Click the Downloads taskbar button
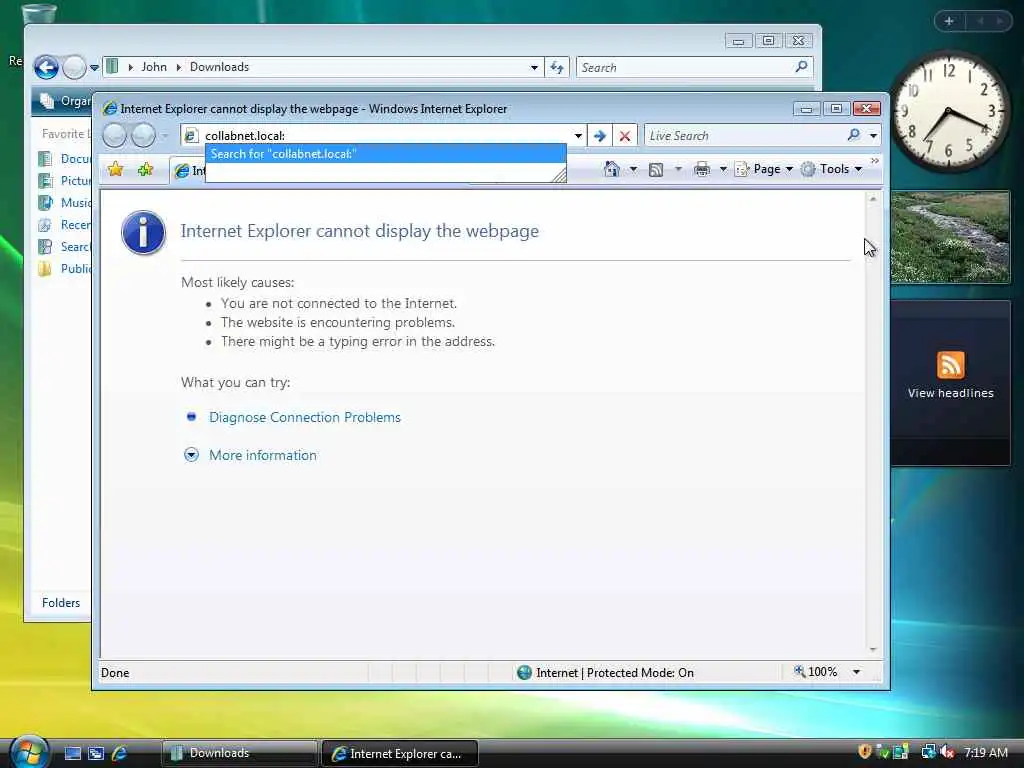This screenshot has width=1024, height=768. coord(239,753)
